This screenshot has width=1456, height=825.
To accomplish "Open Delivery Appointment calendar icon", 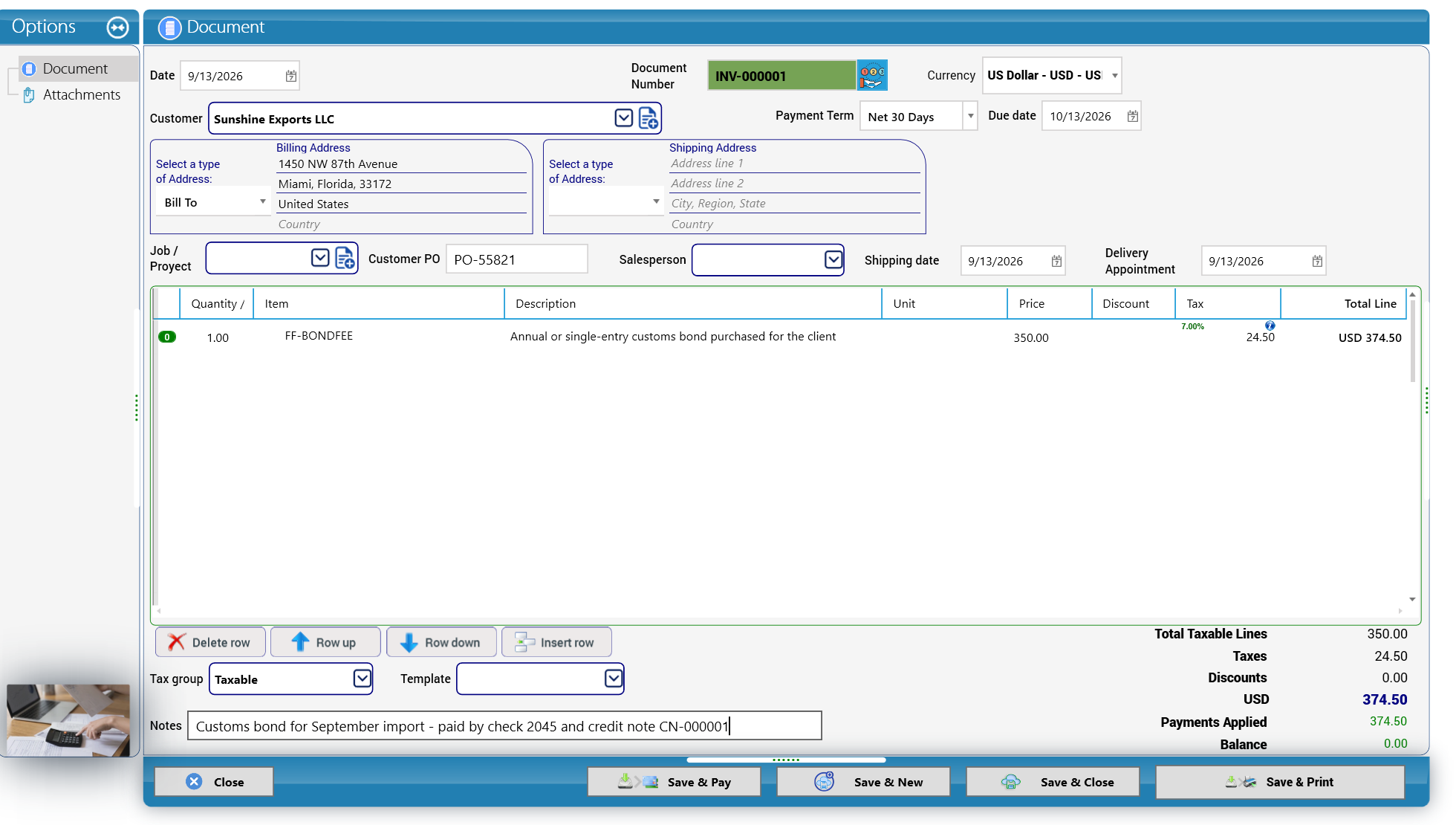I will pyautogui.click(x=1317, y=261).
